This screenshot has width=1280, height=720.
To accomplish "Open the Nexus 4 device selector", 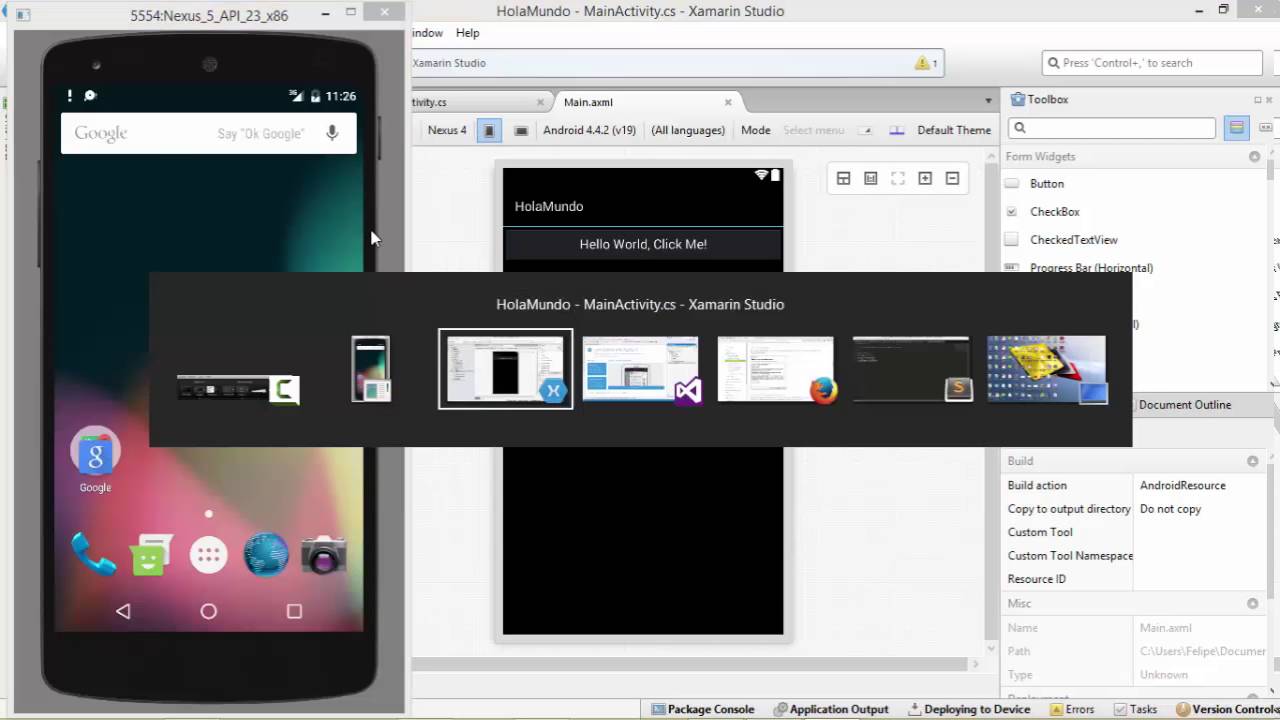I will pos(447,130).
